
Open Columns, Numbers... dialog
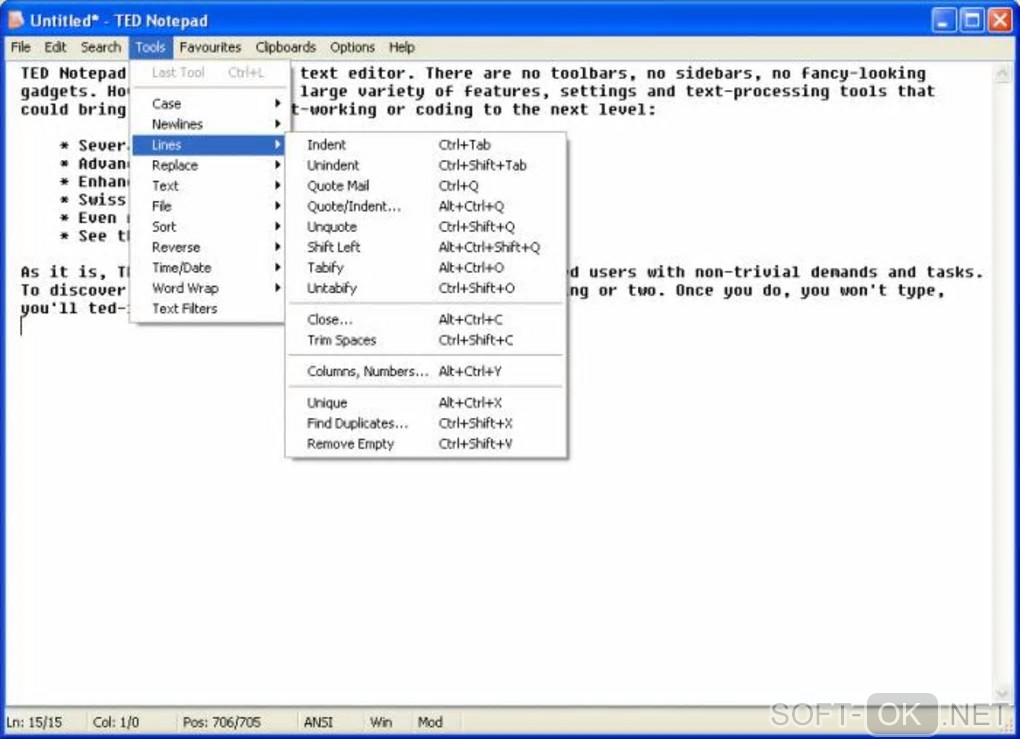[x=426, y=371]
